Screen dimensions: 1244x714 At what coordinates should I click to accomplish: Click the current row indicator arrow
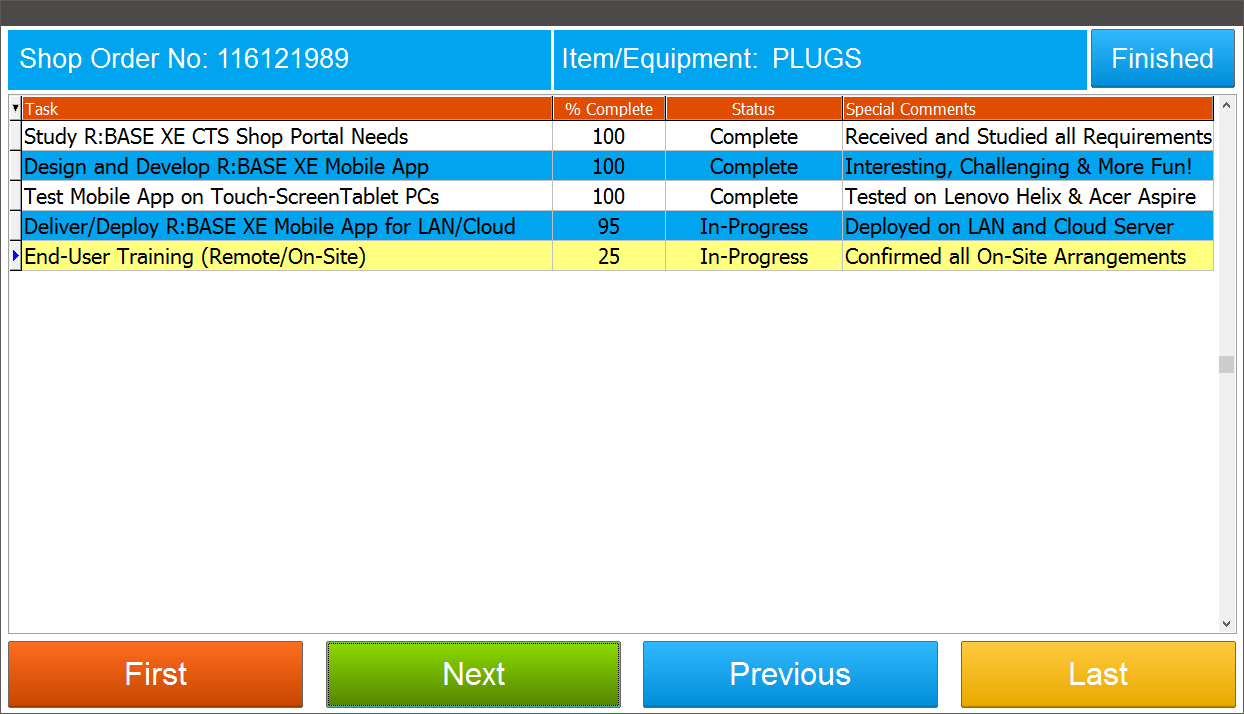tap(15, 257)
